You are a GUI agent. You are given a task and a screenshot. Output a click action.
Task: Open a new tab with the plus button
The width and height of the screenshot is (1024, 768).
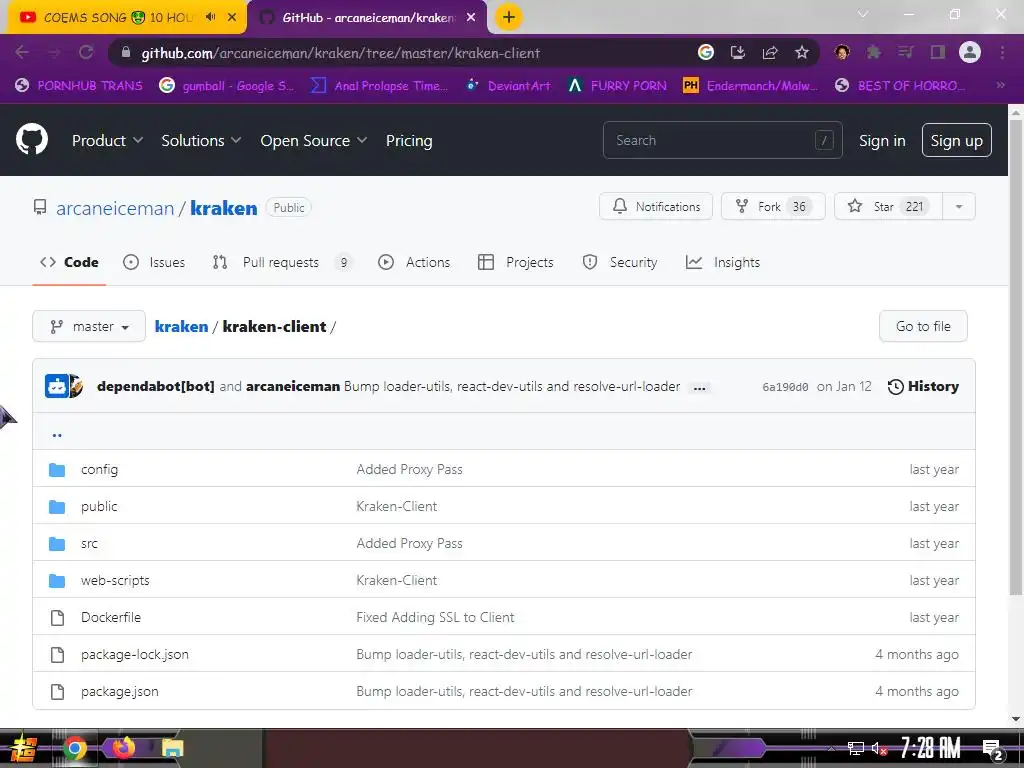point(509,17)
